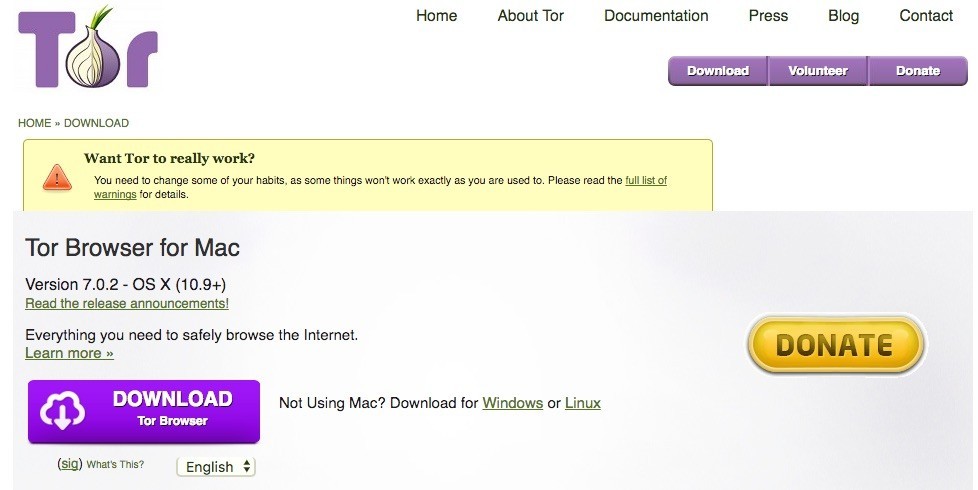Click the orange warning triangle icon

coord(57,178)
